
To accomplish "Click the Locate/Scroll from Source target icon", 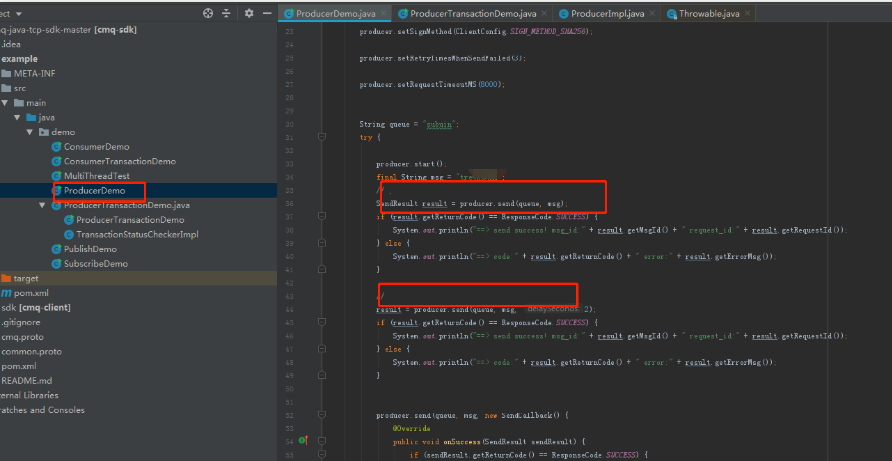I will click(x=208, y=14).
